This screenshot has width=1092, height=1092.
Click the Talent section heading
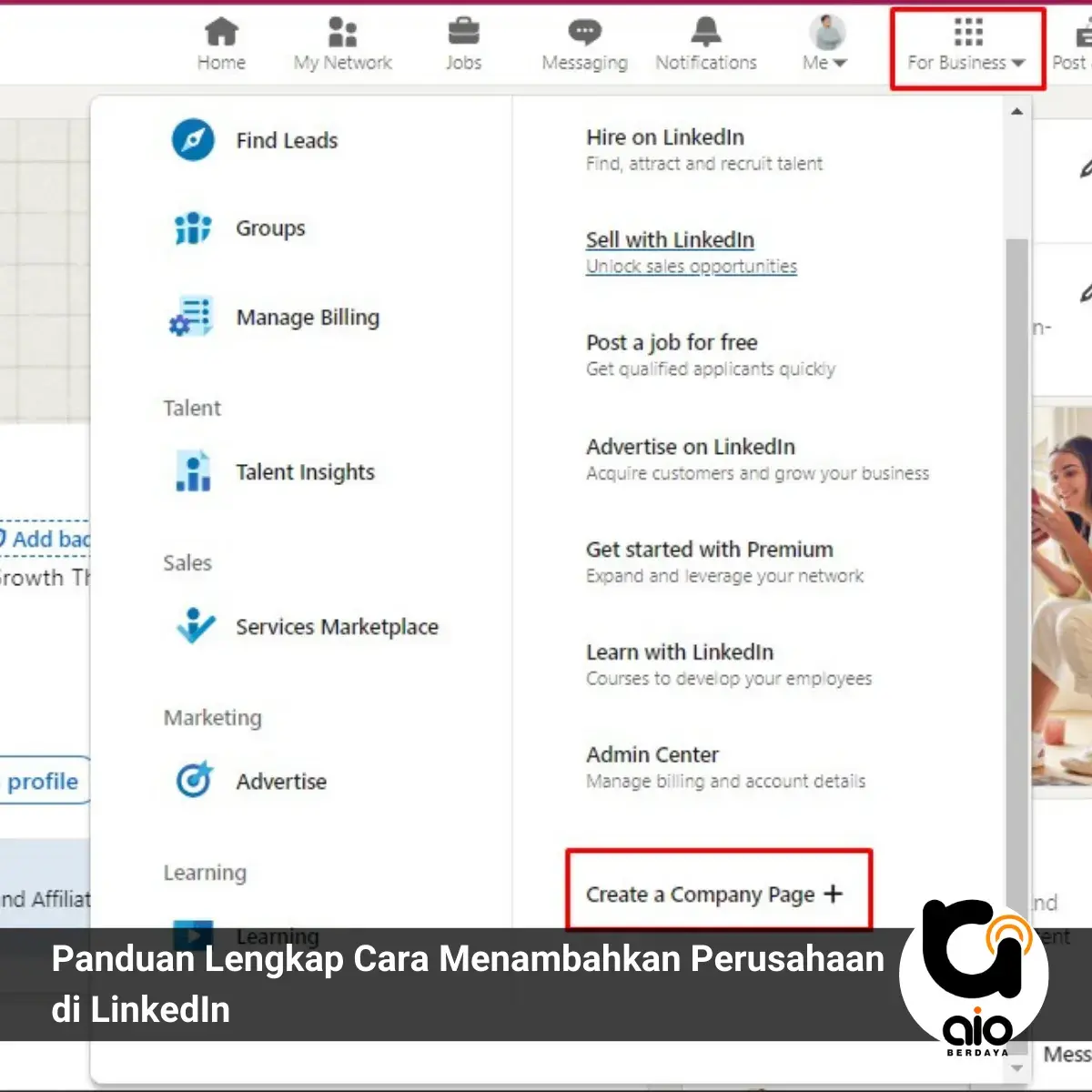point(192,409)
